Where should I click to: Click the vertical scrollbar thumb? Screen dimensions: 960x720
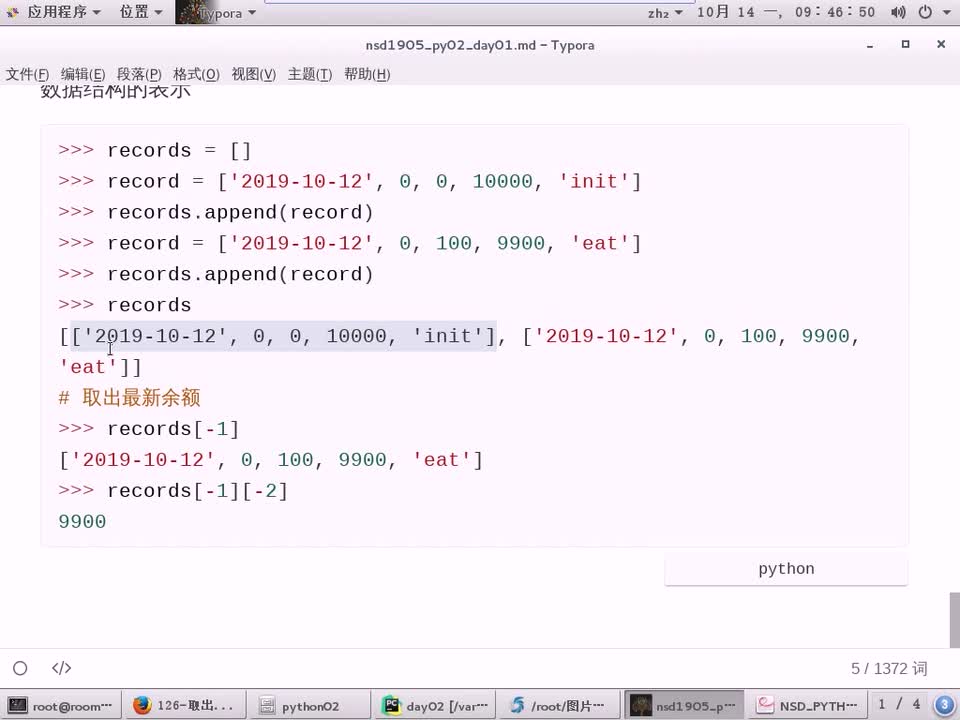954,618
